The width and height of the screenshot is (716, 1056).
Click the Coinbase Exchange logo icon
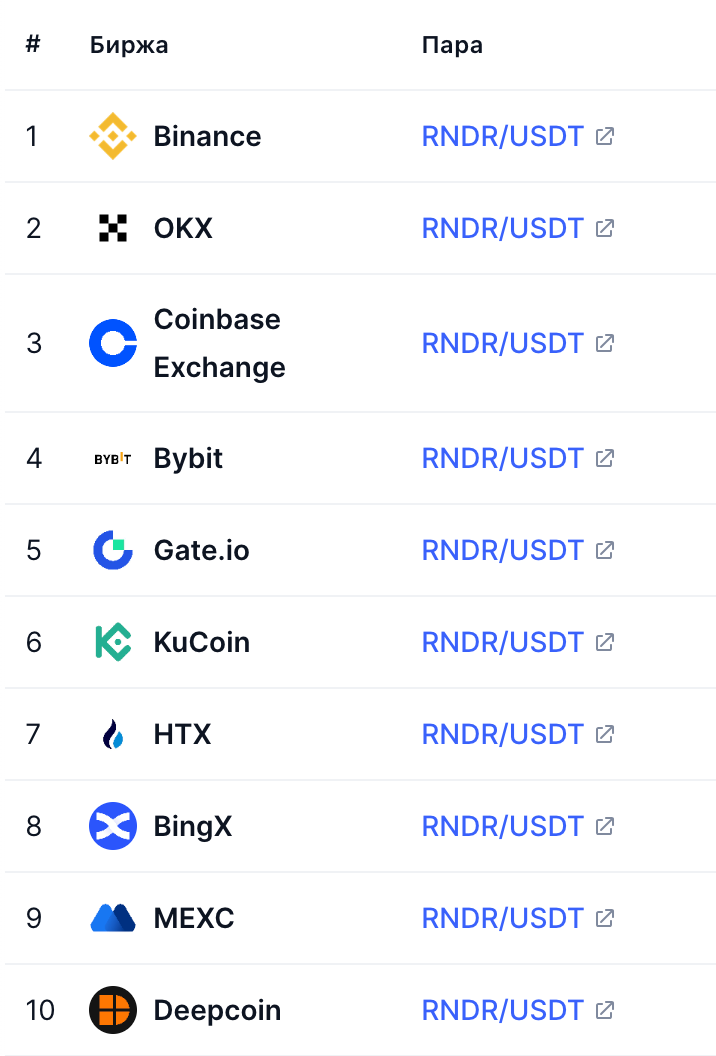(x=113, y=343)
